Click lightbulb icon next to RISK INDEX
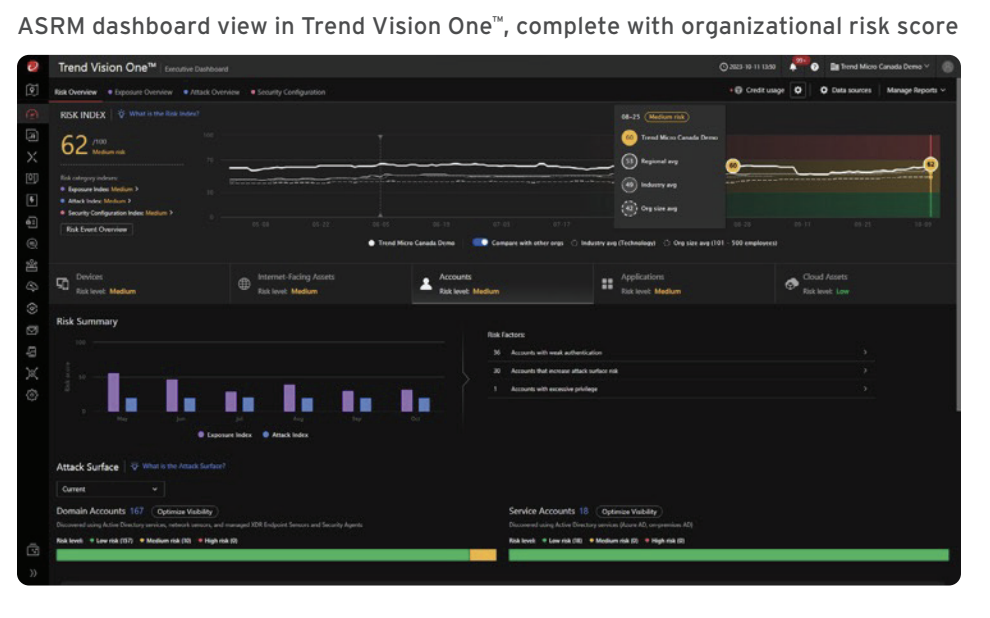990x618 pixels. click(x=121, y=114)
